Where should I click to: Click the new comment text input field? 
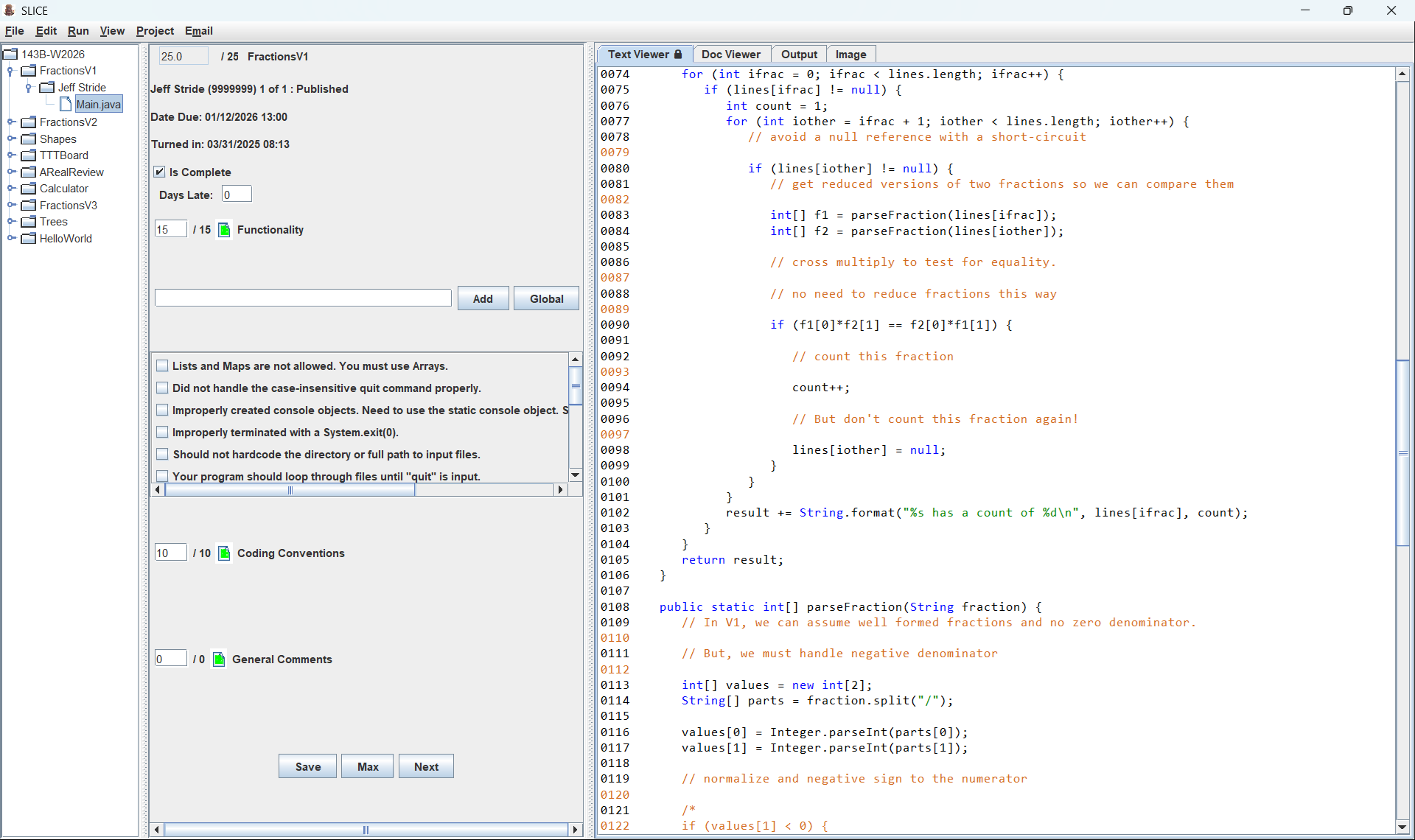coord(303,298)
